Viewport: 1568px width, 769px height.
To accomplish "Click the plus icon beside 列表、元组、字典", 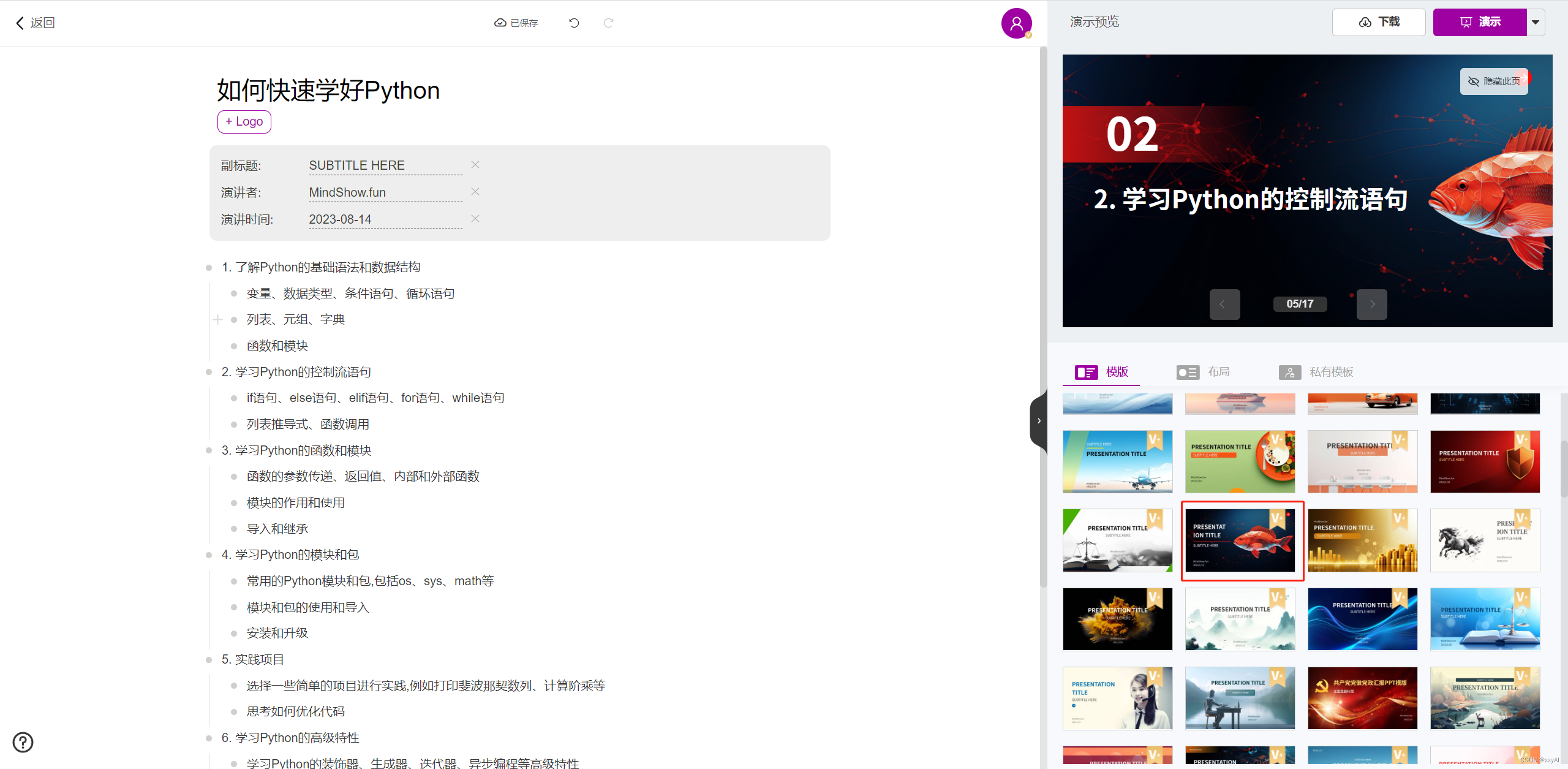I will click(217, 319).
